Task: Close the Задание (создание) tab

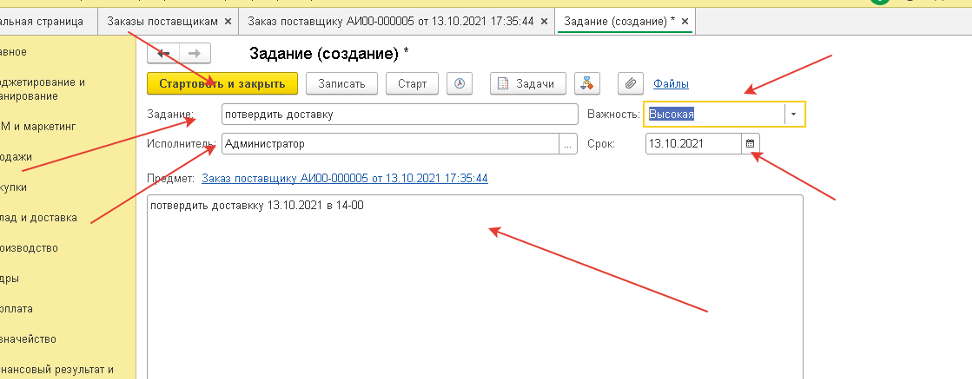Action: (x=685, y=21)
